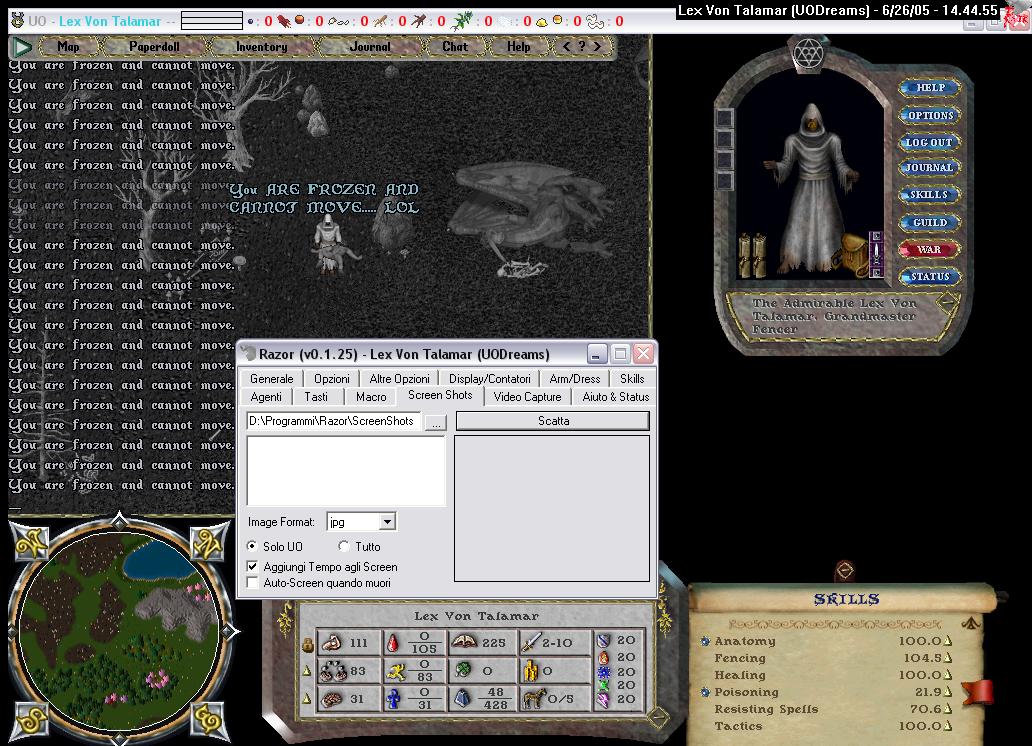Toggle the dexterity stat arrow lock
1032x746 pixels.
[x=307, y=671]
